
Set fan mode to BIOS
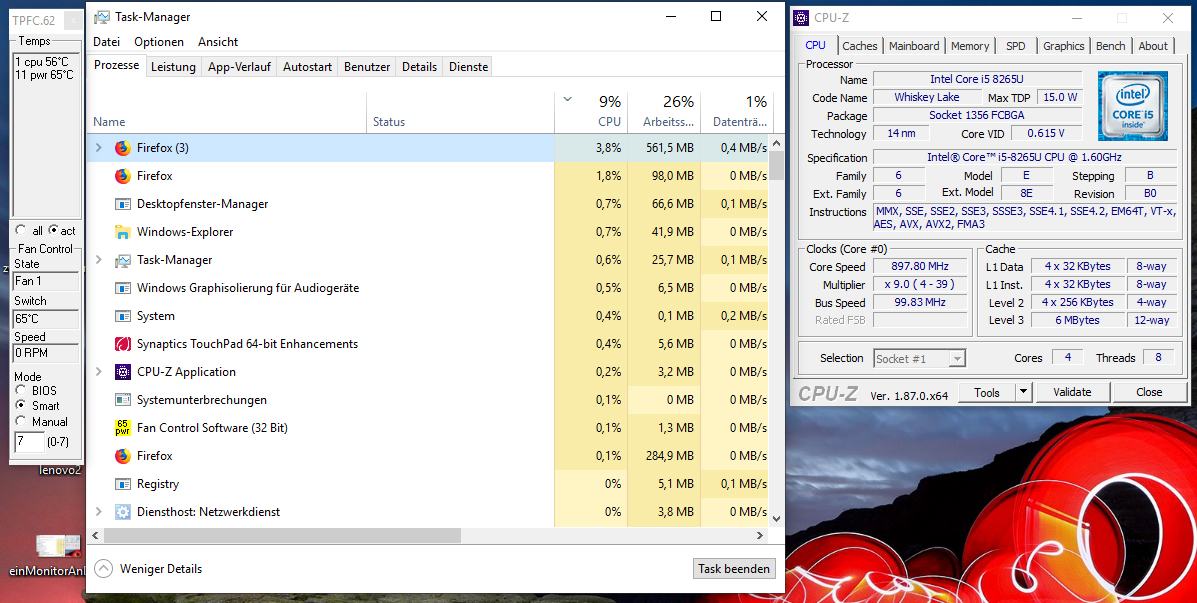point(21,390)
